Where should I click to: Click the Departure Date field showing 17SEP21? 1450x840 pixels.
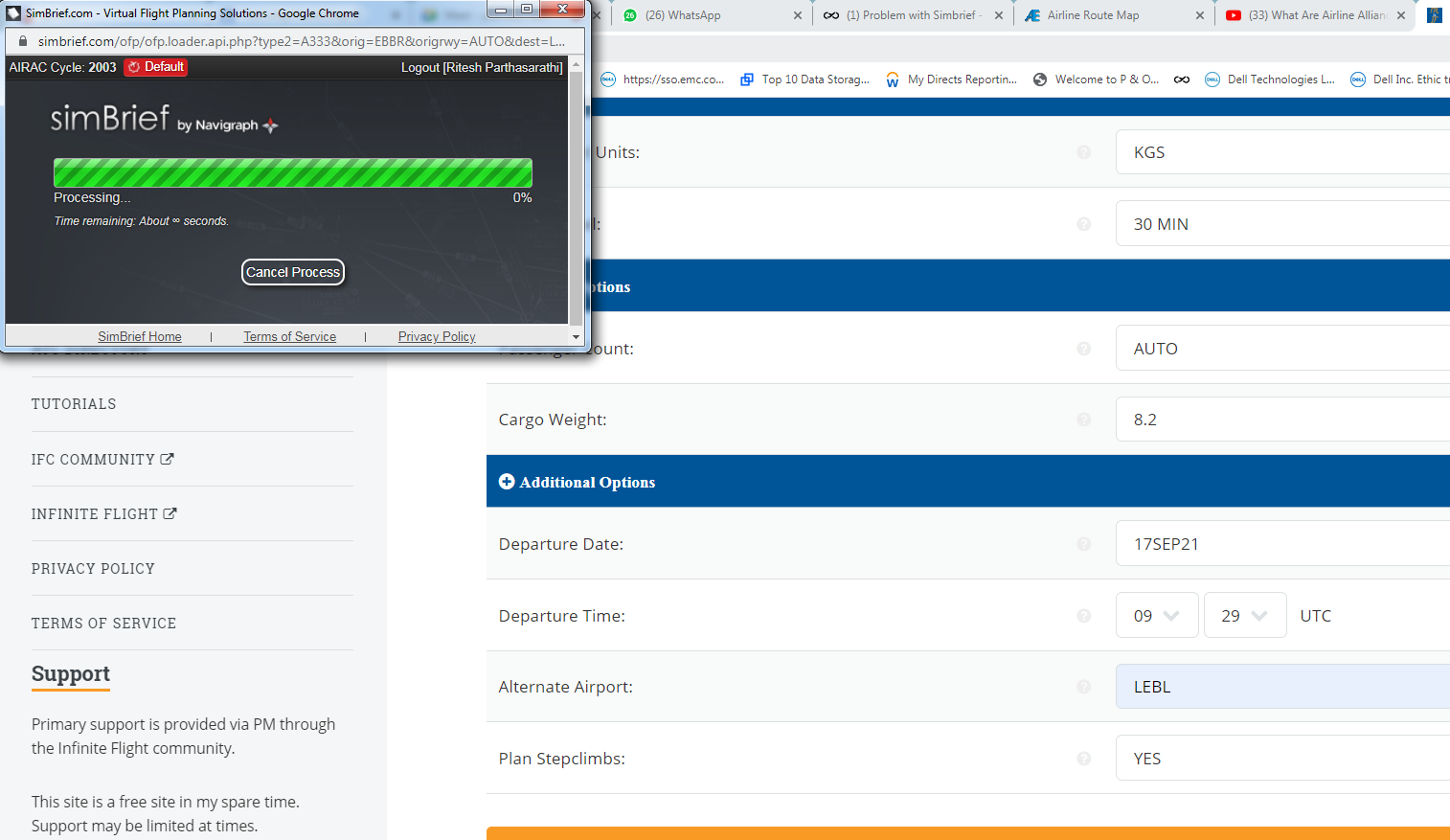click(1282, 544)
